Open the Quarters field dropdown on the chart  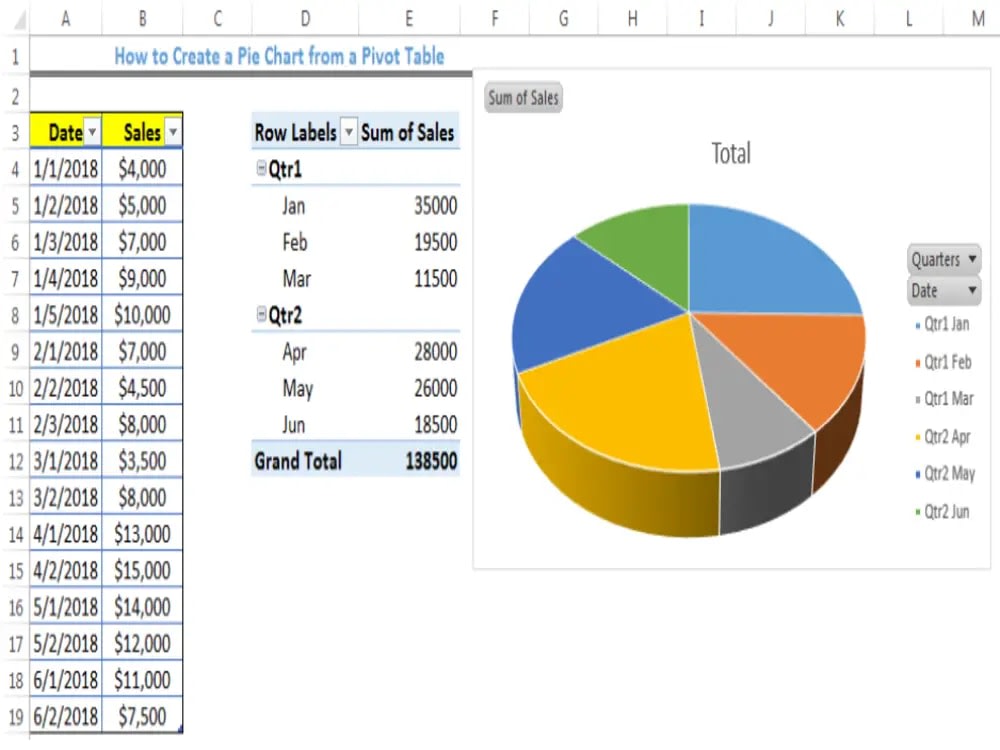coord(973,259)
